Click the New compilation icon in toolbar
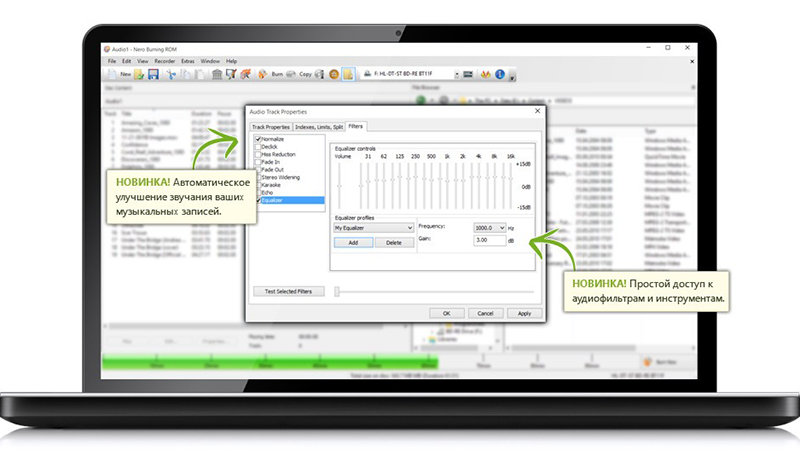This screenshot has width=800, height=450. pos(112,74)
